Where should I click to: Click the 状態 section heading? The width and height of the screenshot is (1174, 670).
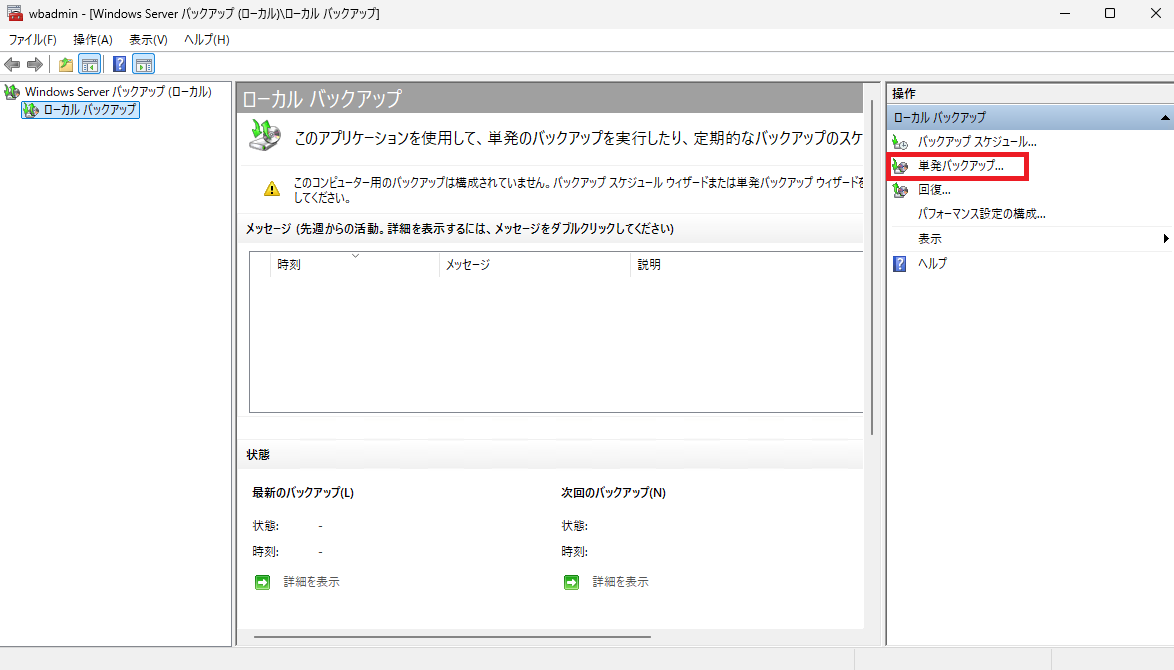click(258, 455)
